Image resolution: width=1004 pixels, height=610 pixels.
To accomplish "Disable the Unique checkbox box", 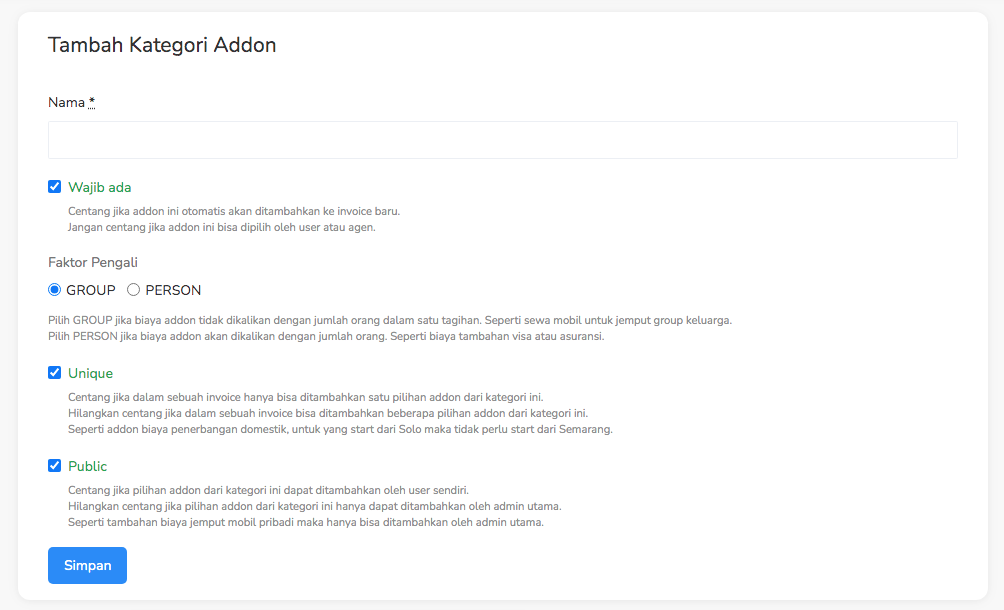I will 55,373.
